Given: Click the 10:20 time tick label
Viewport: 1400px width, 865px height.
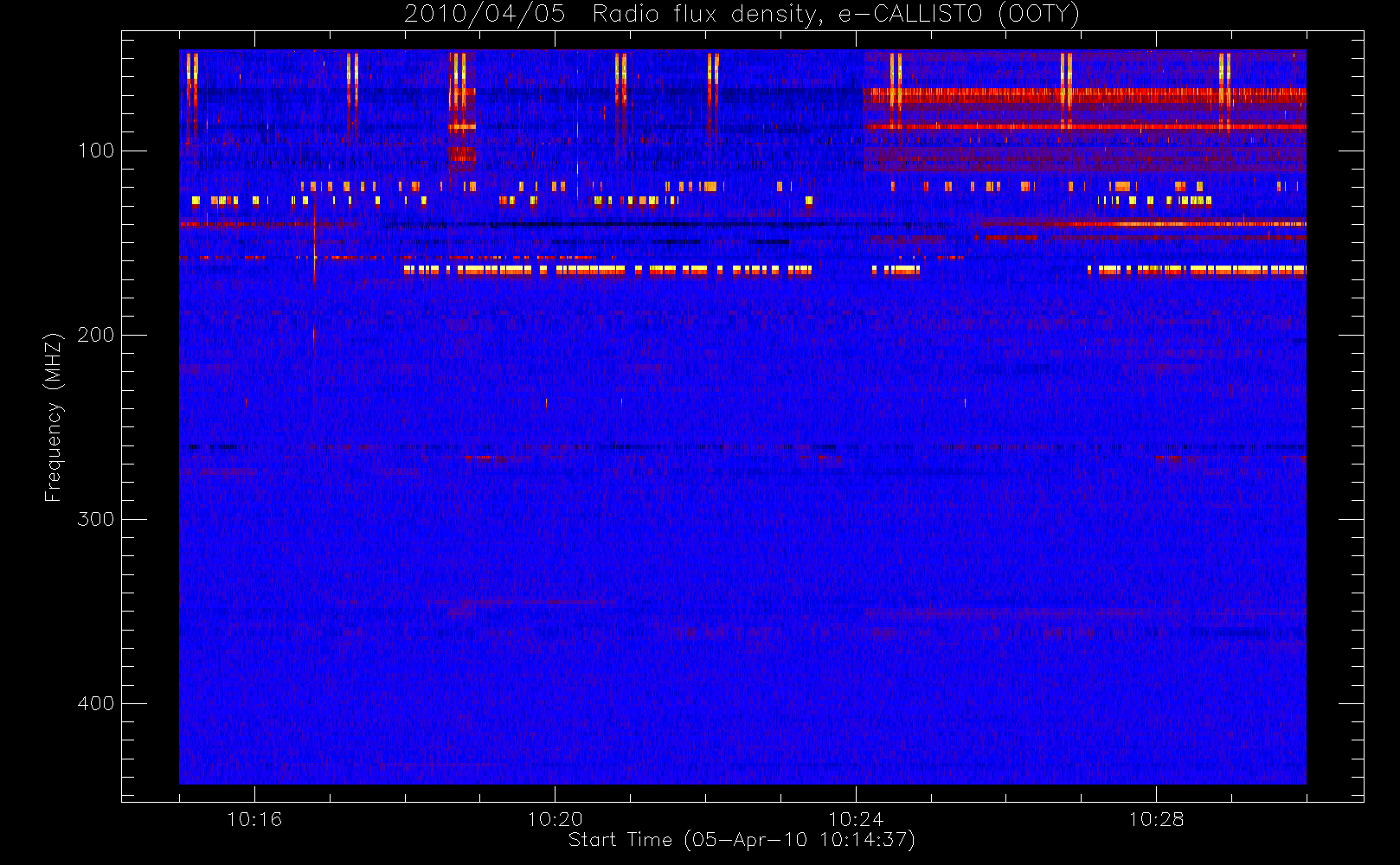Looking at the screenshot, I should [x=555, y=819].
